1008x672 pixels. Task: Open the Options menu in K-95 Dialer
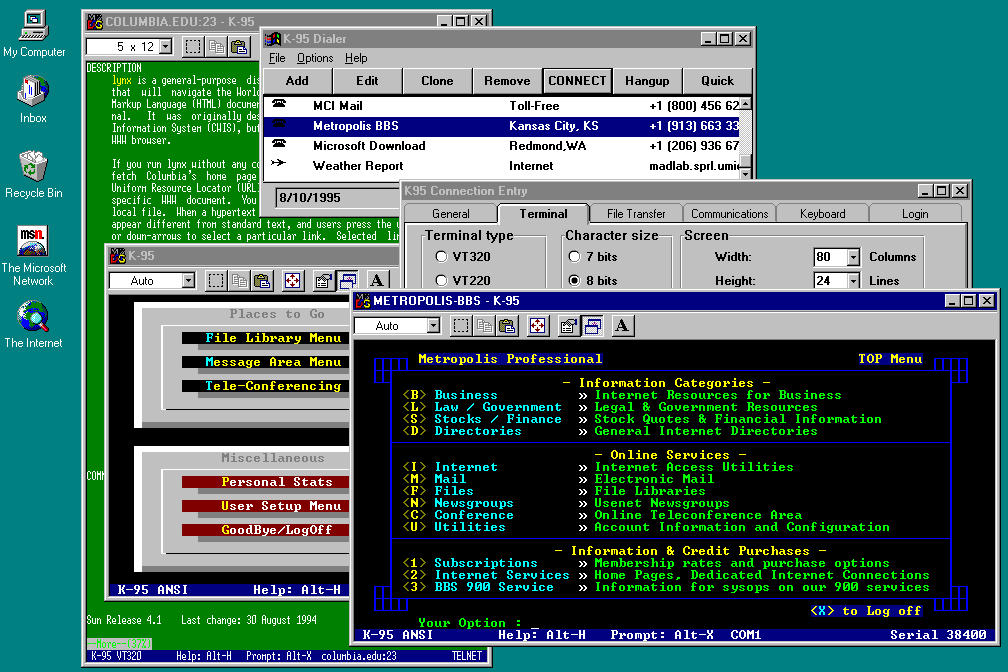point(315,58)
